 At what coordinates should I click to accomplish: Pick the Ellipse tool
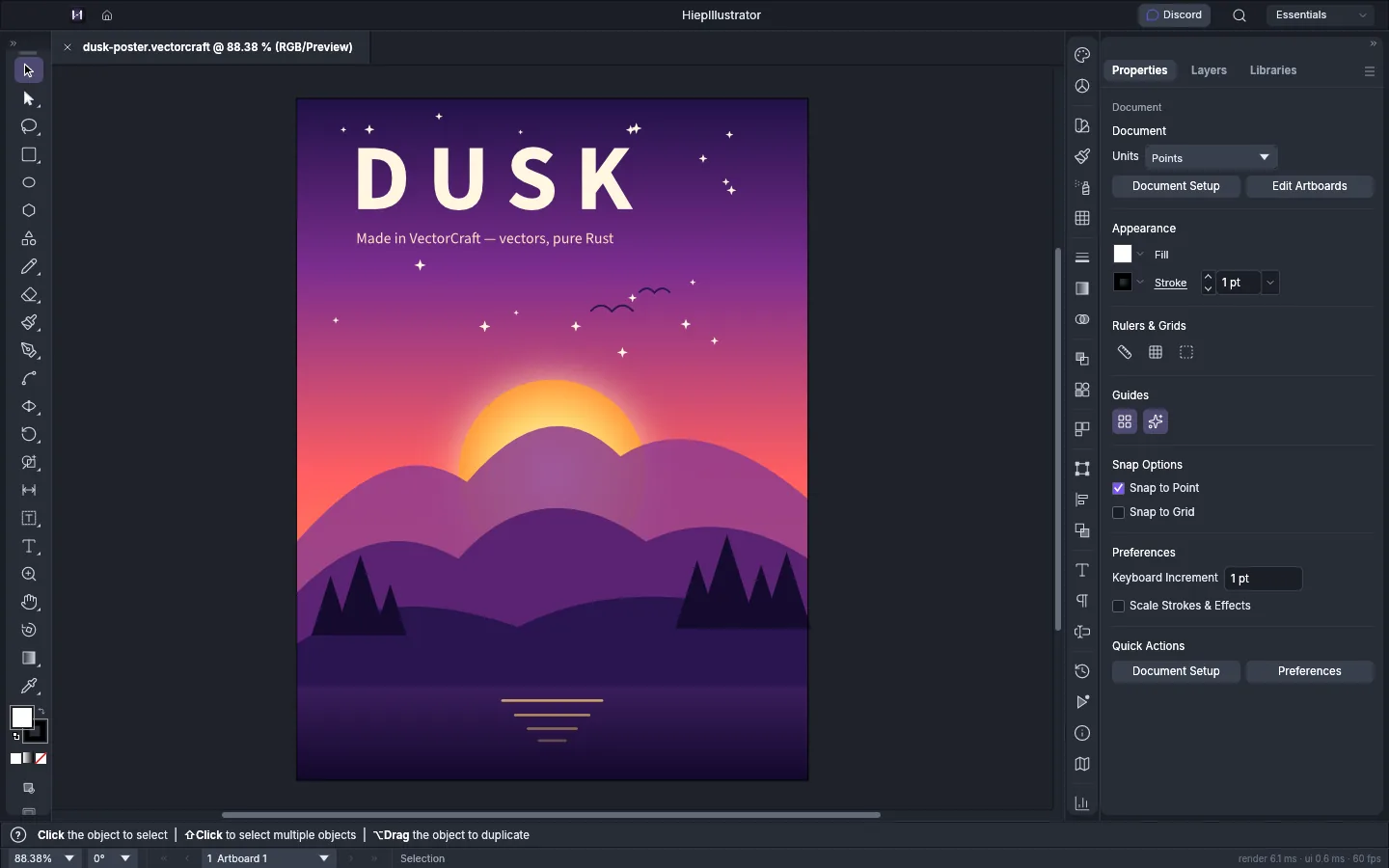pyautogui.click(x=29, y=183)
